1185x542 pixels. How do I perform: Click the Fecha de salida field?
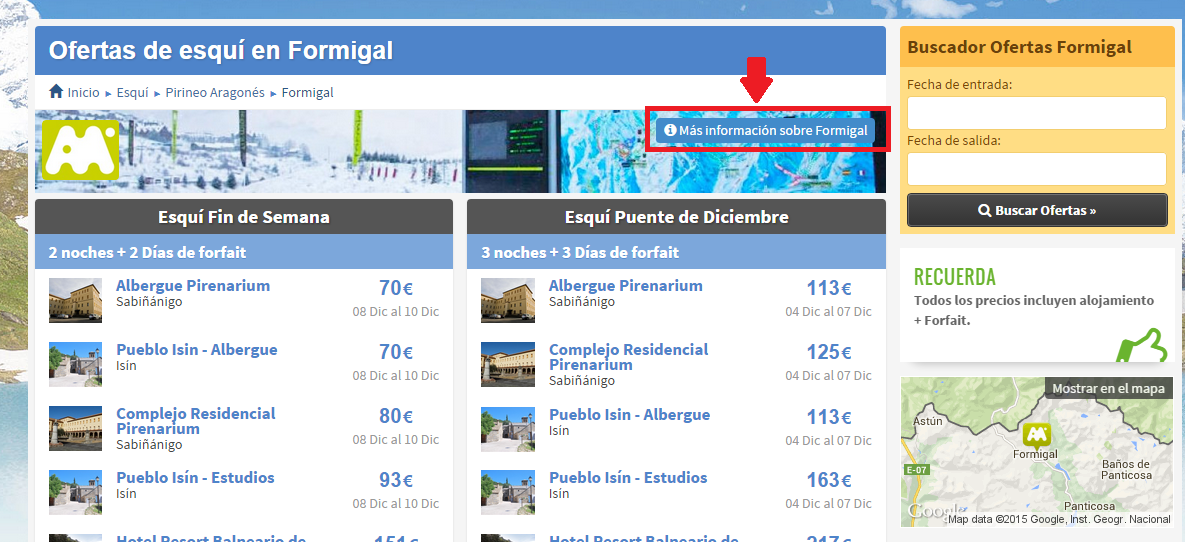1037,169
